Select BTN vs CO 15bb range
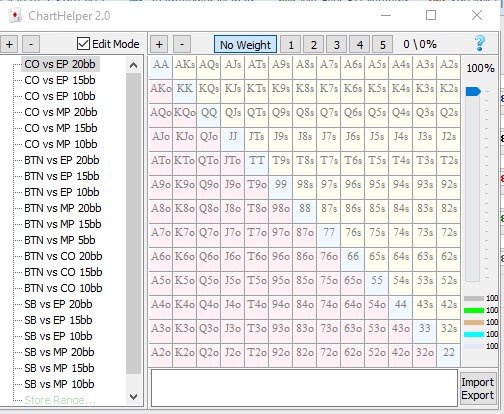The image size is (504, 414). [63, 272]
